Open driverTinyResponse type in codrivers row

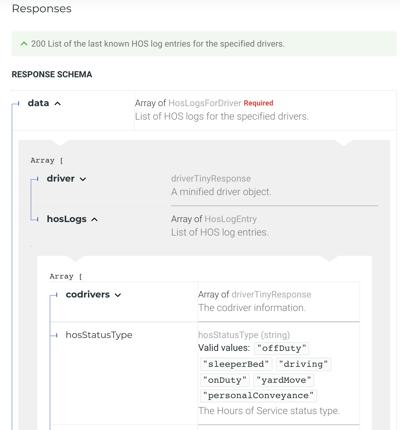tap(271, 295)
